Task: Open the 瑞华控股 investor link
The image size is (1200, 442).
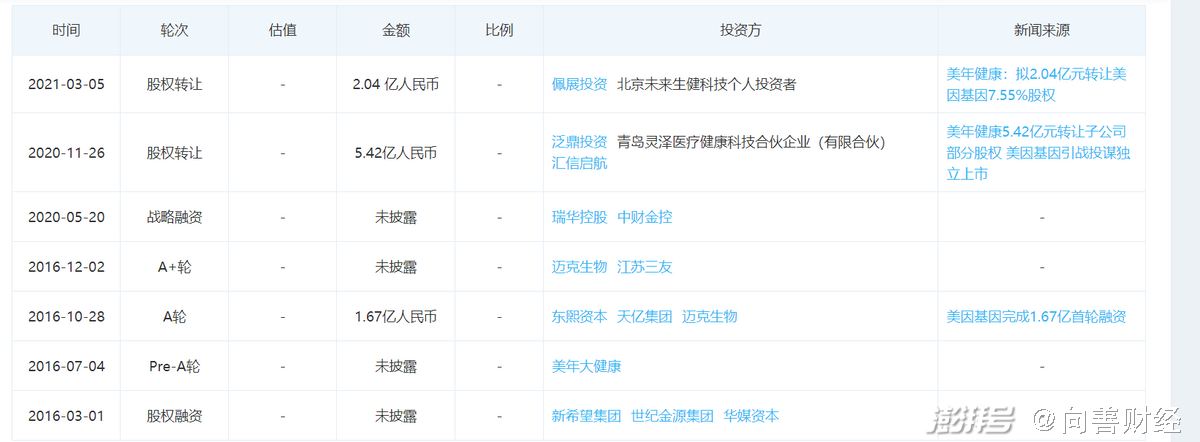Action: [x=579, y=216]
